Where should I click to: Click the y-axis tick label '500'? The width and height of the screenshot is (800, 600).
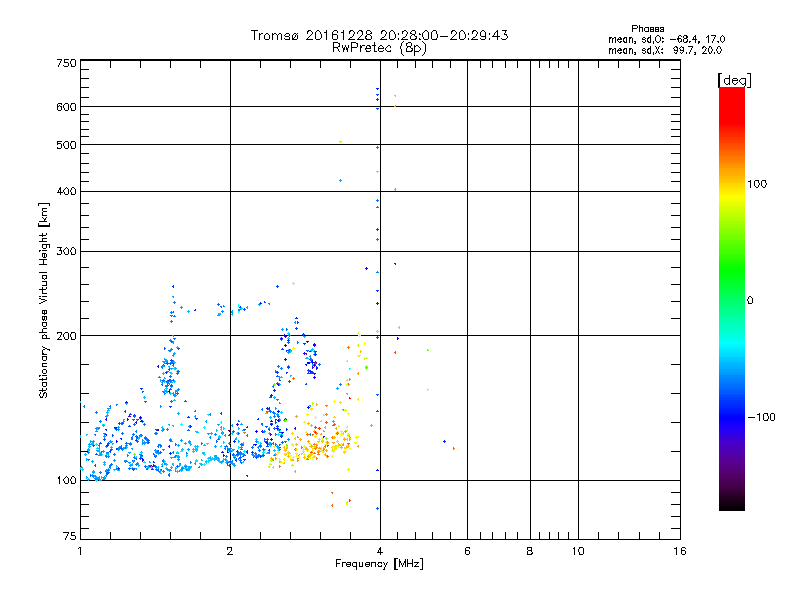(66, 145)
